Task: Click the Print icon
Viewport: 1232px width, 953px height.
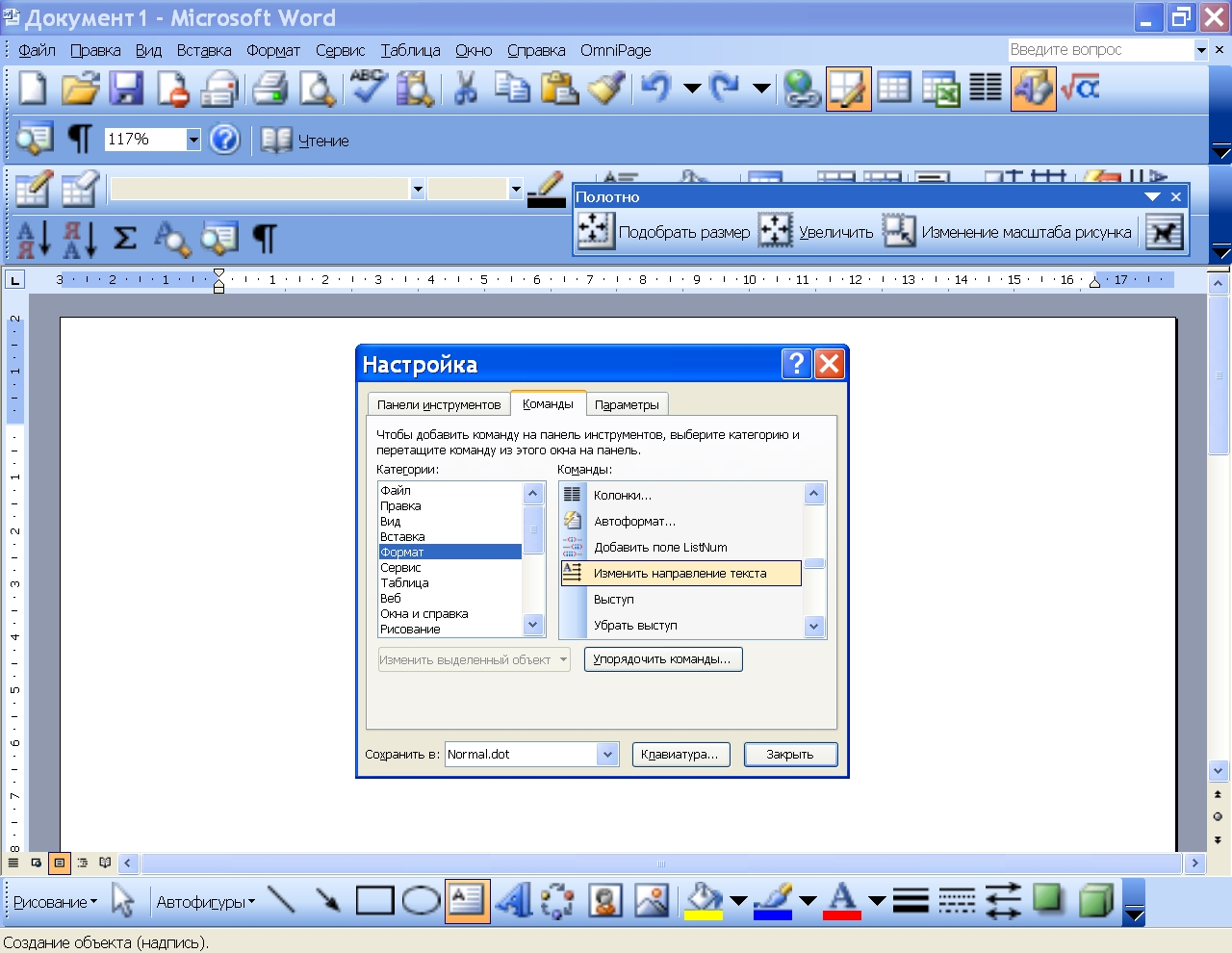Action: tap(270, 90)
